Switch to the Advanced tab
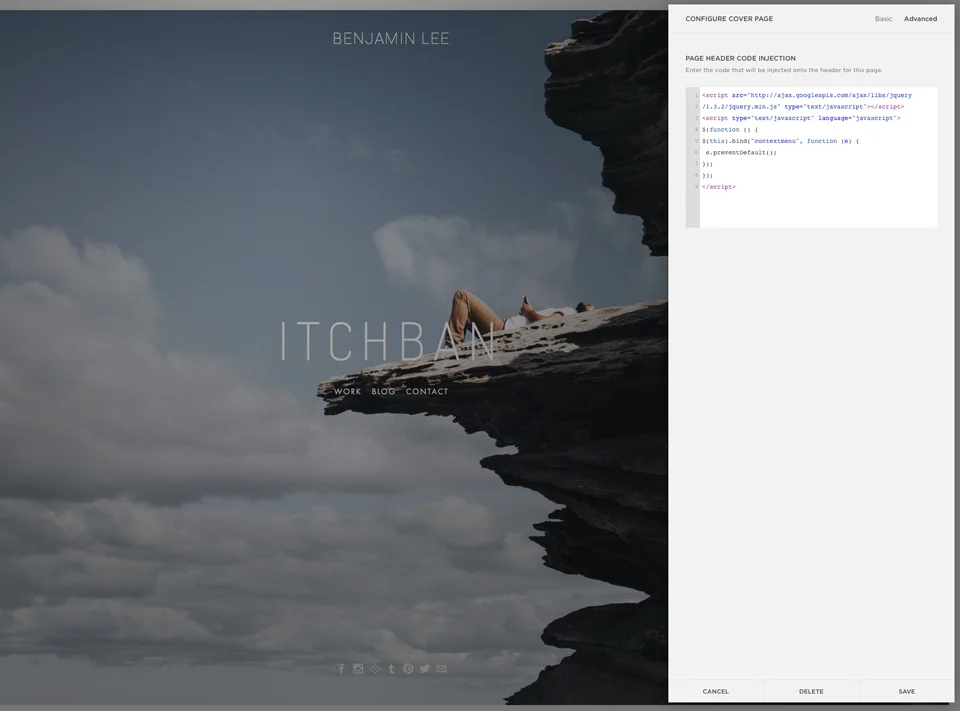This screenshot has width=960, height=711. coord(920,19)
